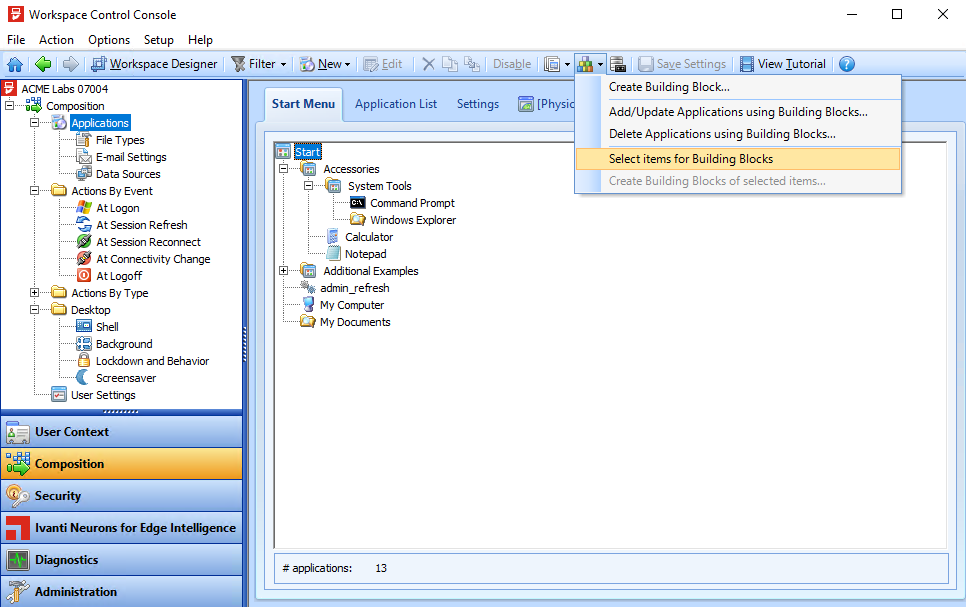Select the At Logon icon
This screenshot has width=966, height=607.
click(x=84, y=208)
